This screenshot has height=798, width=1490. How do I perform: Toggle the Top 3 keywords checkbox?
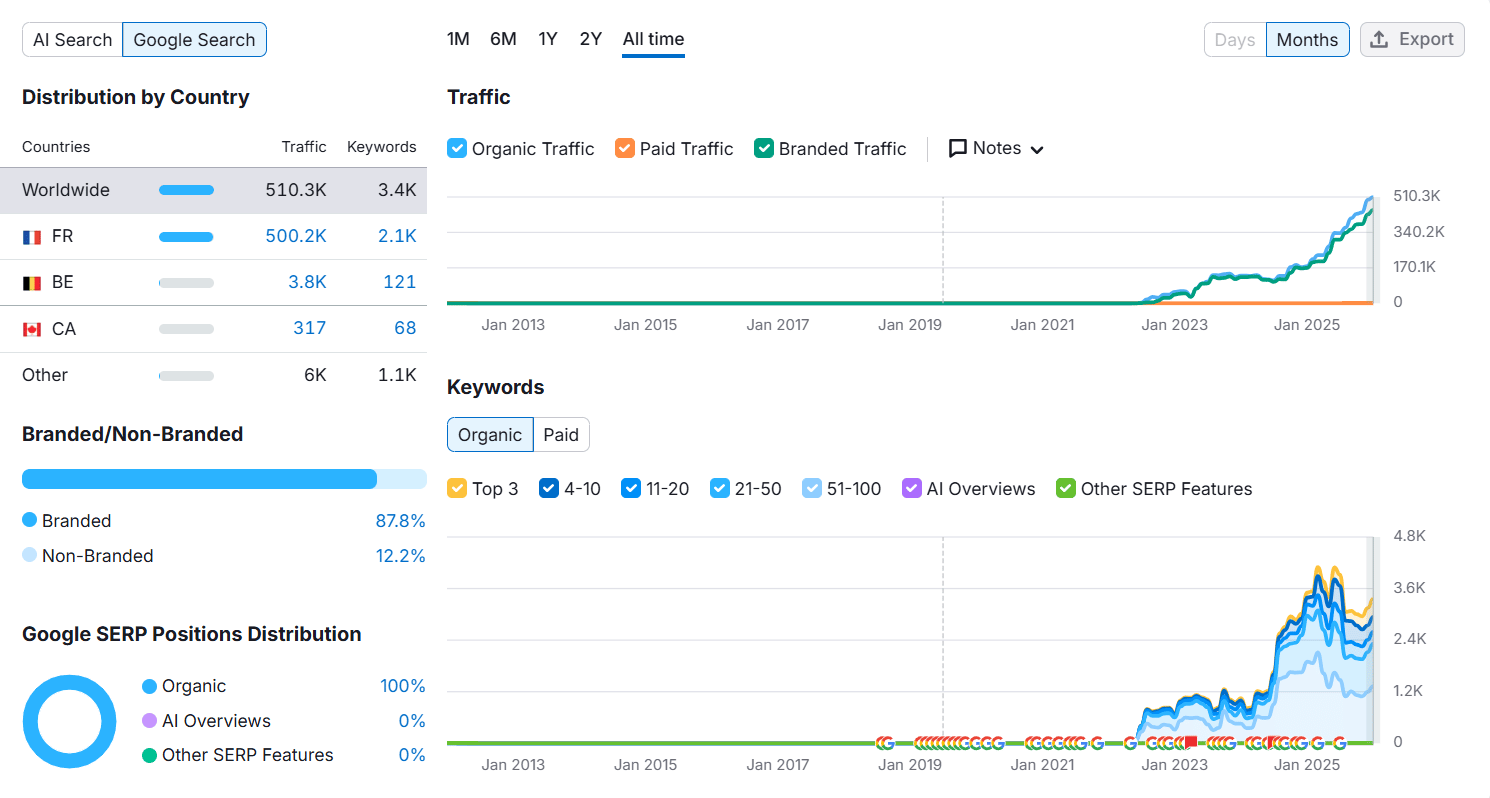click(x=457, y=489)
